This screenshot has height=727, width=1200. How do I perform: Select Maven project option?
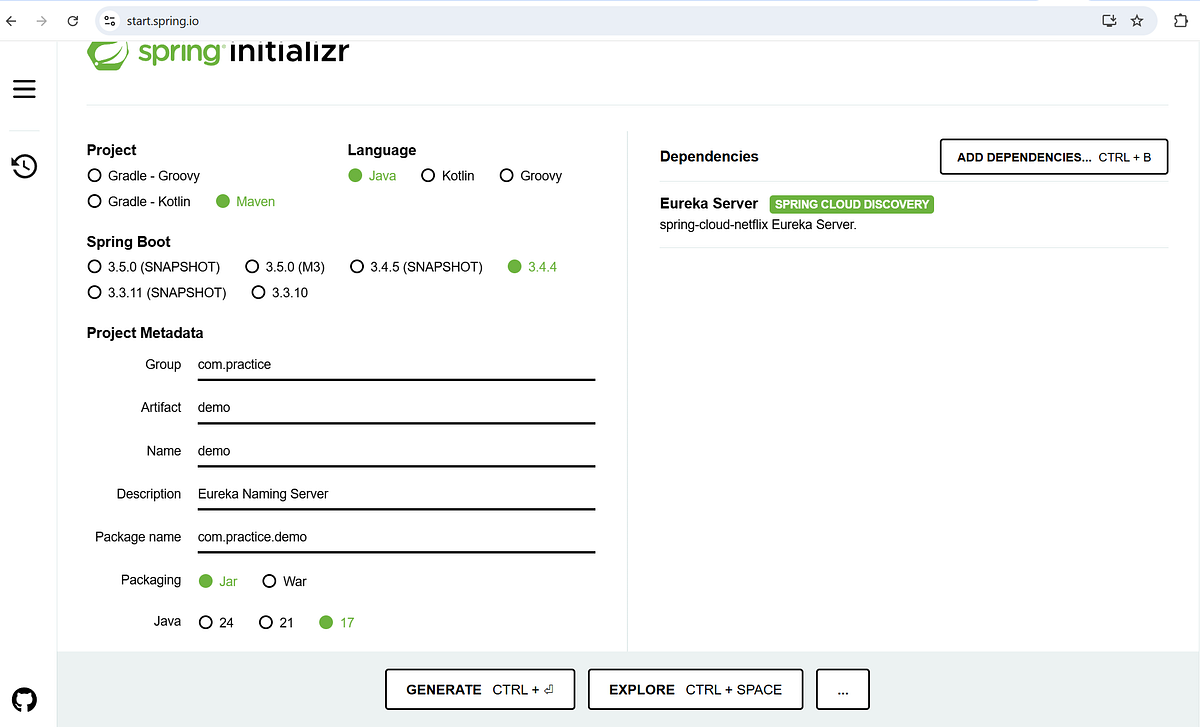(245, 201)
